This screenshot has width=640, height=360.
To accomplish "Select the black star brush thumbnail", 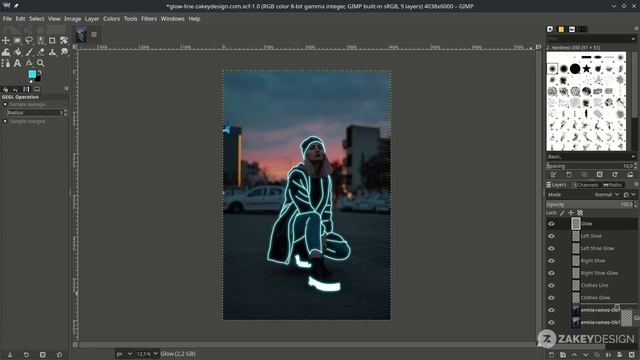I will [587, 69].
